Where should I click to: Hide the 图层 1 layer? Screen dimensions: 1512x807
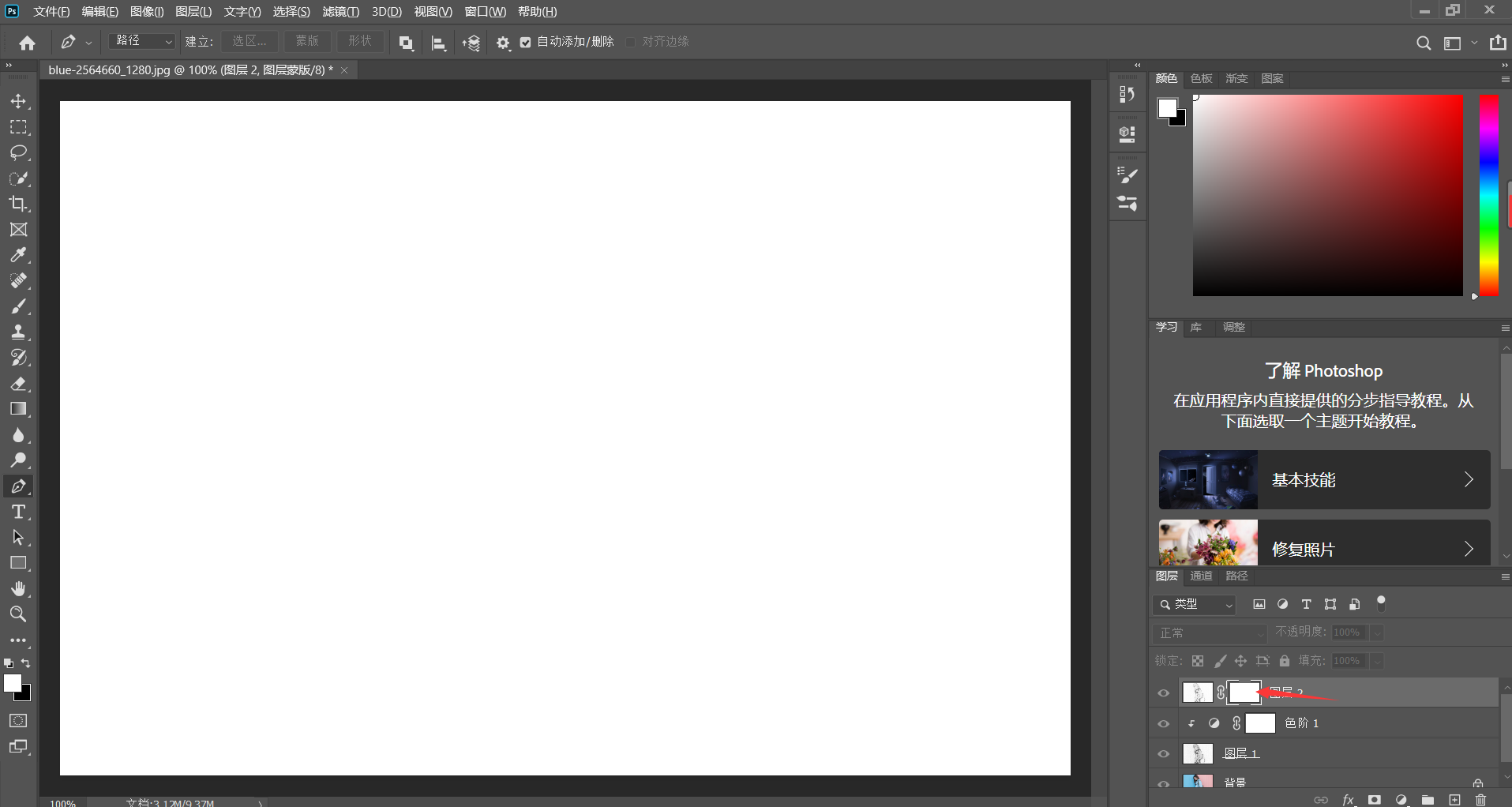[x=1163, y=753]
